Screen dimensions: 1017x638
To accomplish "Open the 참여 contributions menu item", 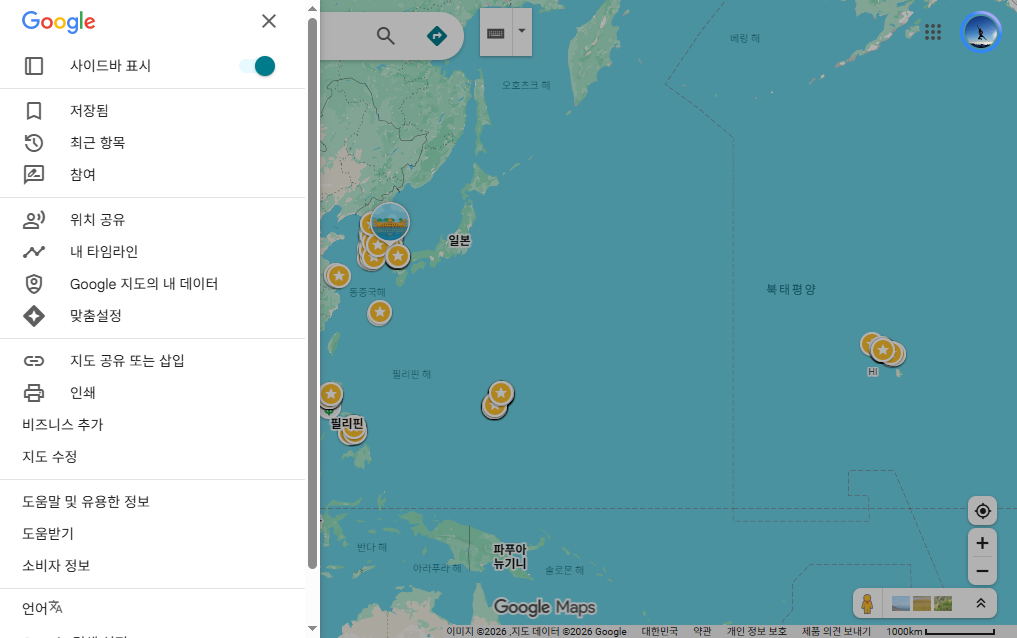I will [152, 174].
